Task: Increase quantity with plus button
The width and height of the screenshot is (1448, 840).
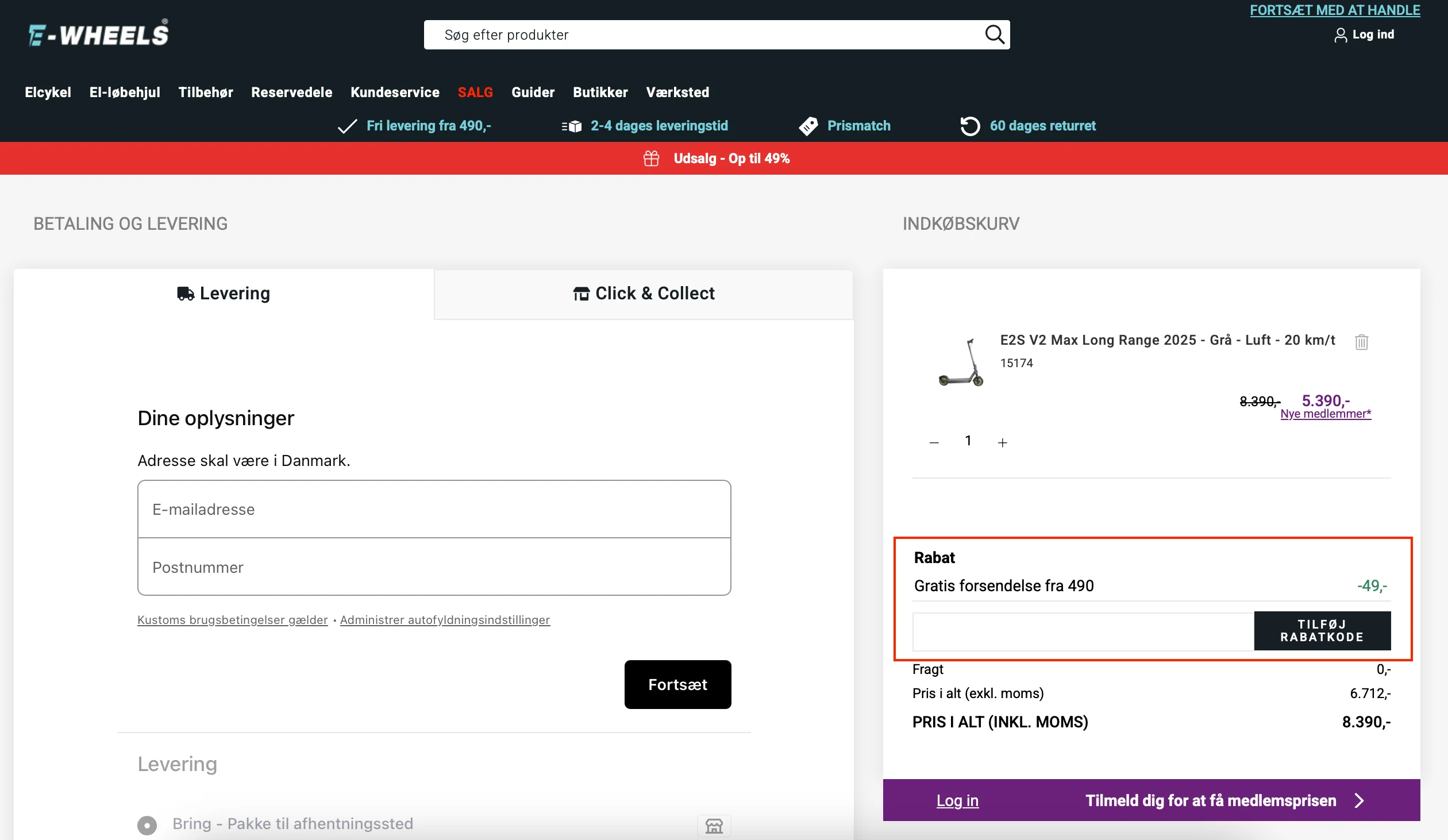Action: click(x=1003, y=442)
